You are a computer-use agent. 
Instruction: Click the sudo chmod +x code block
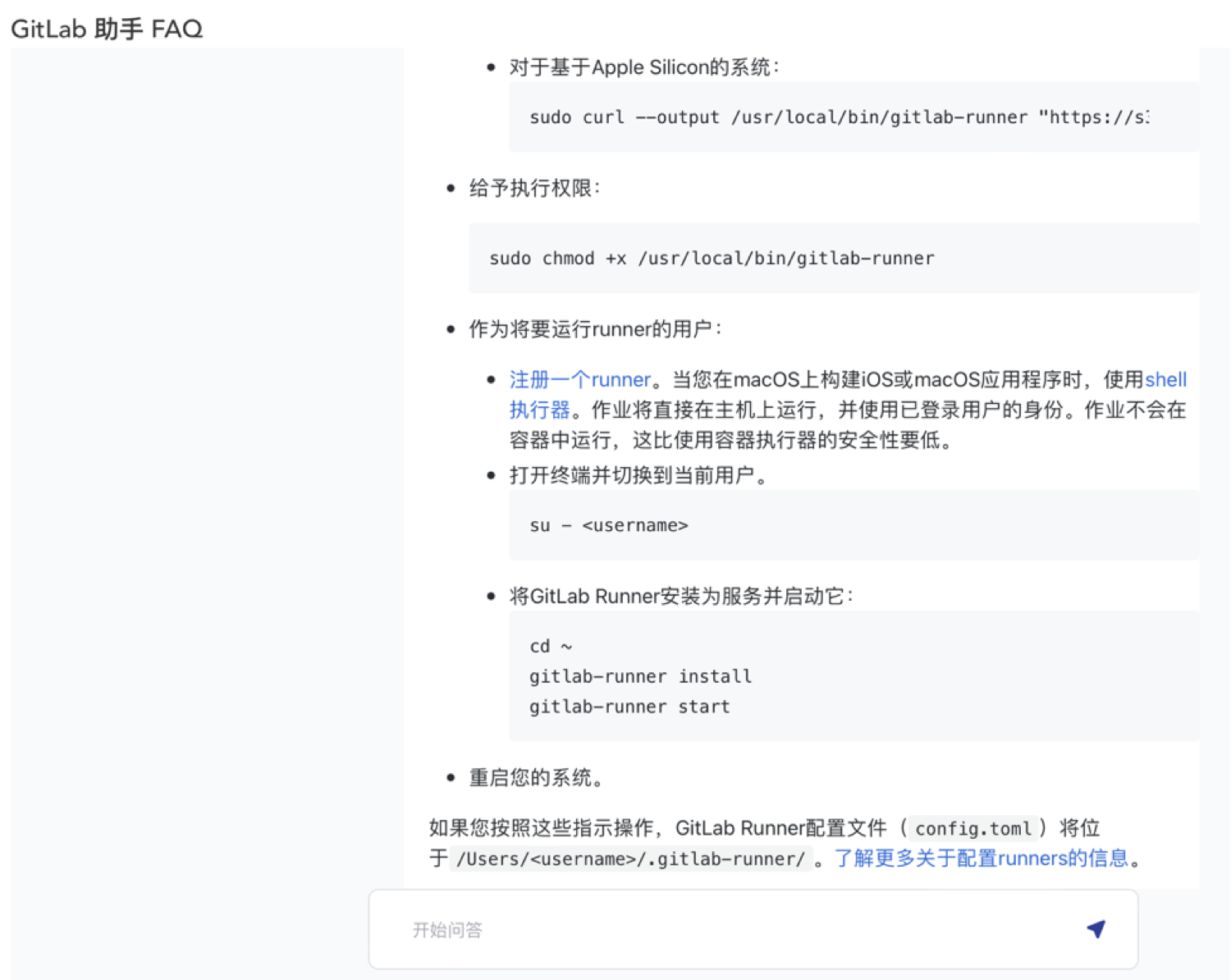click(711, 259)
